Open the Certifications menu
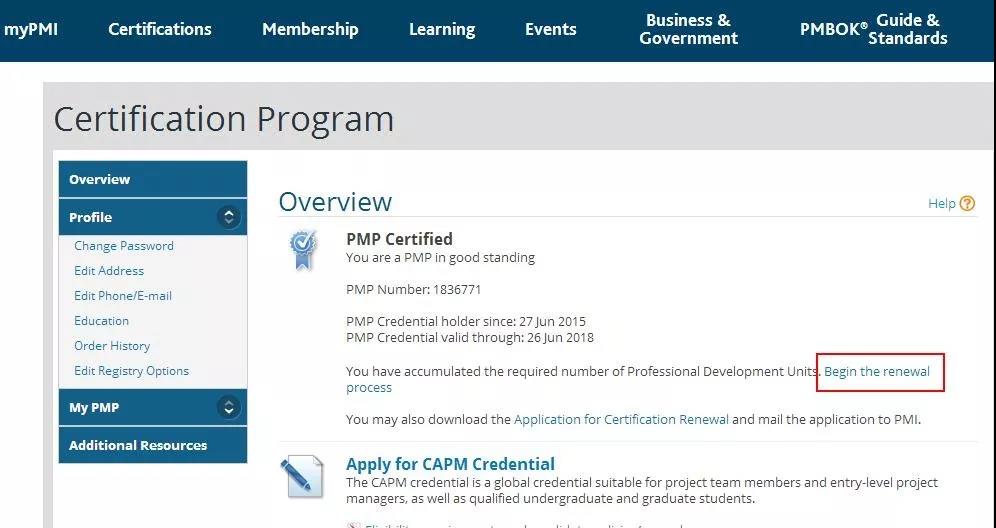The width and height of the screenshot is (996, 528). click(x=159, y=29)
